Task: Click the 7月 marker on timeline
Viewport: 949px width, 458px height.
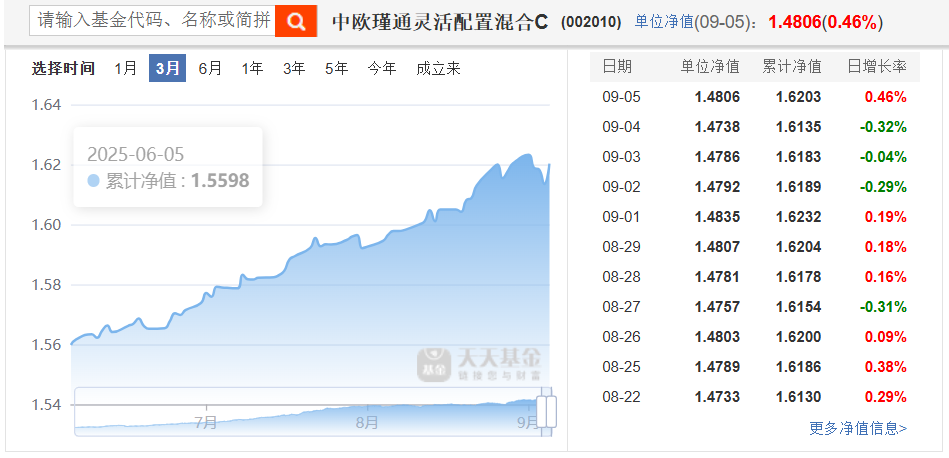Action: (x=206, y=421)
